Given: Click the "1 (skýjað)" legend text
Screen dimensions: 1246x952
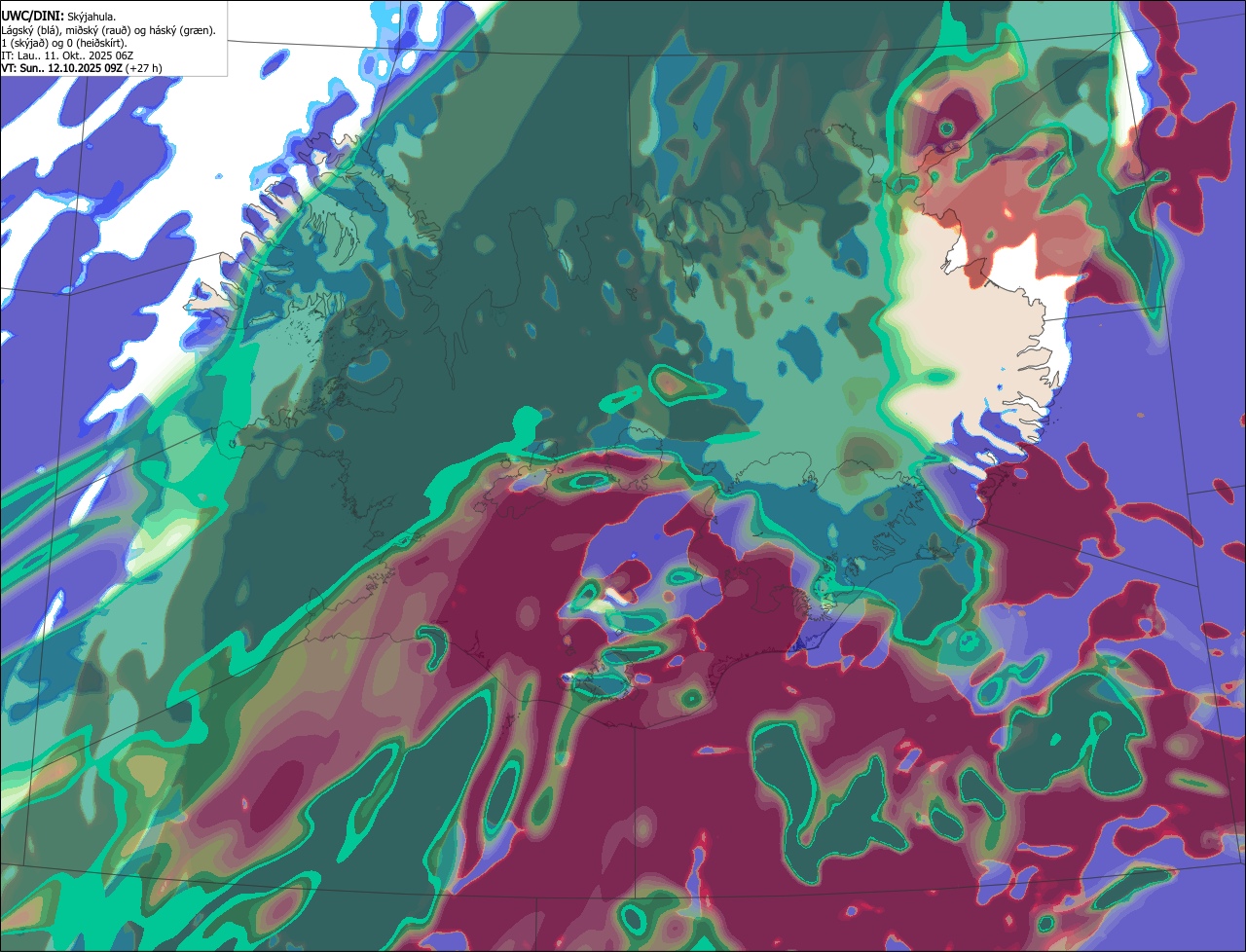Looking at the screenshot, I should click(x=24, y=44).
